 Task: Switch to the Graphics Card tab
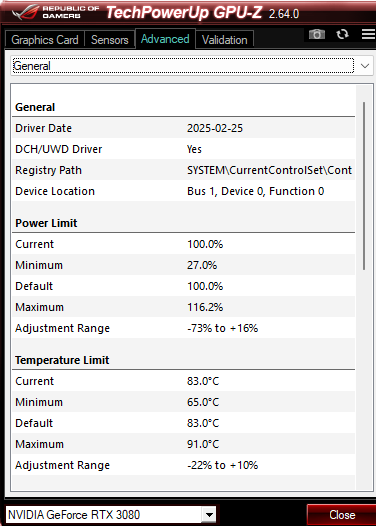(45, 40)
